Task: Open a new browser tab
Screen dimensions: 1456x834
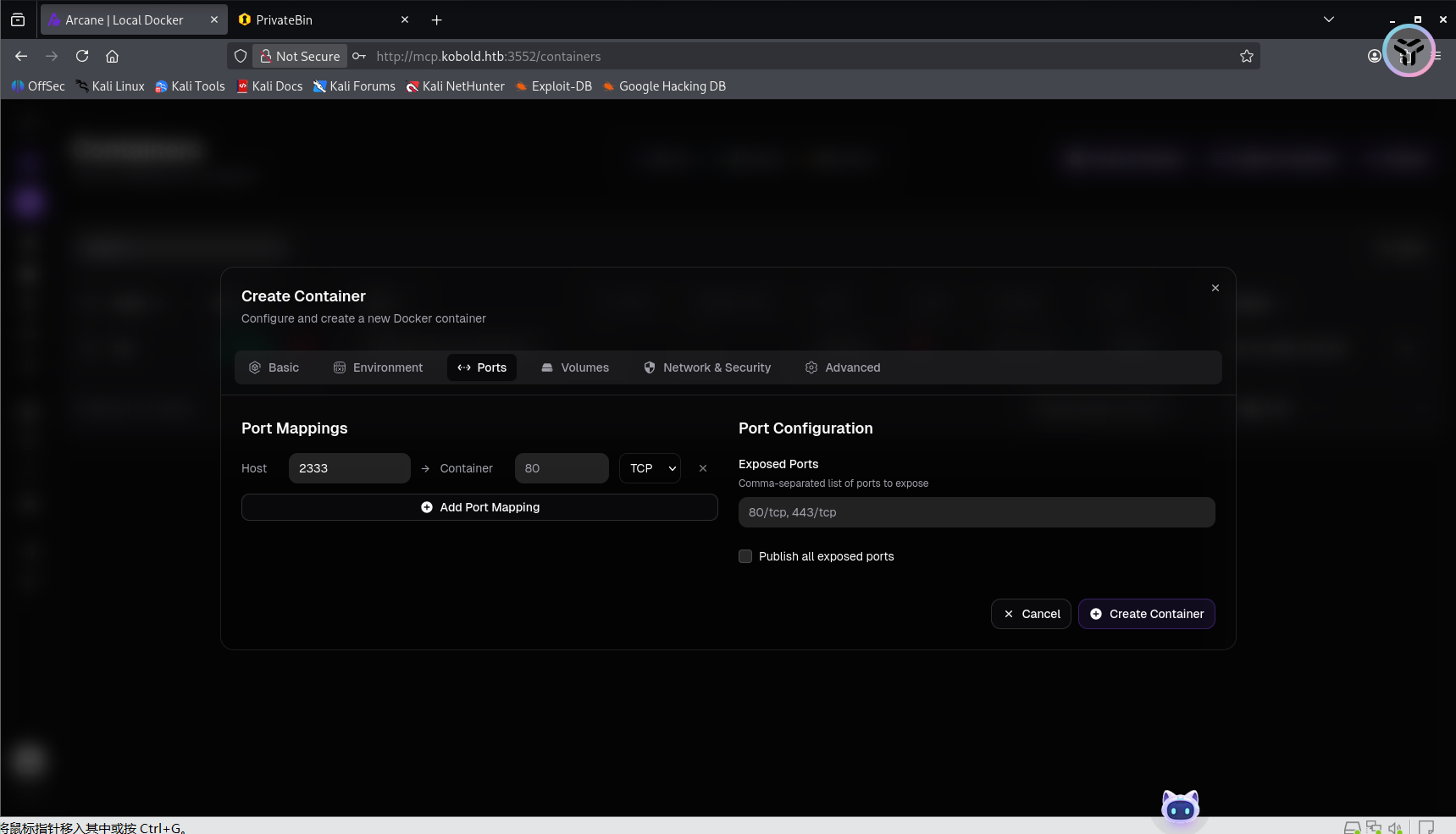Action: click(436, 19)
